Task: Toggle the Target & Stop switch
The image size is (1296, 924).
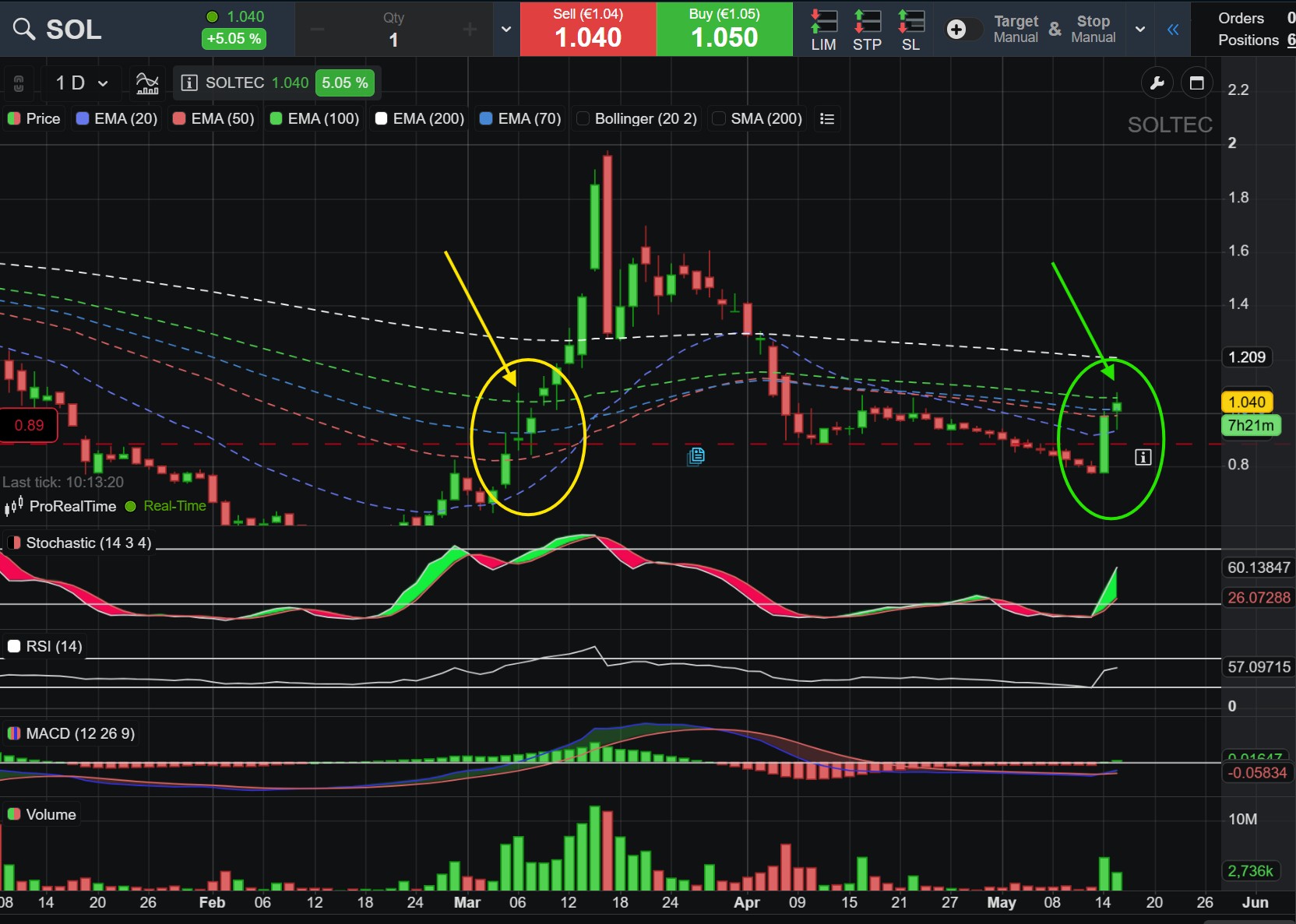Action: click(x=963, y=30)
